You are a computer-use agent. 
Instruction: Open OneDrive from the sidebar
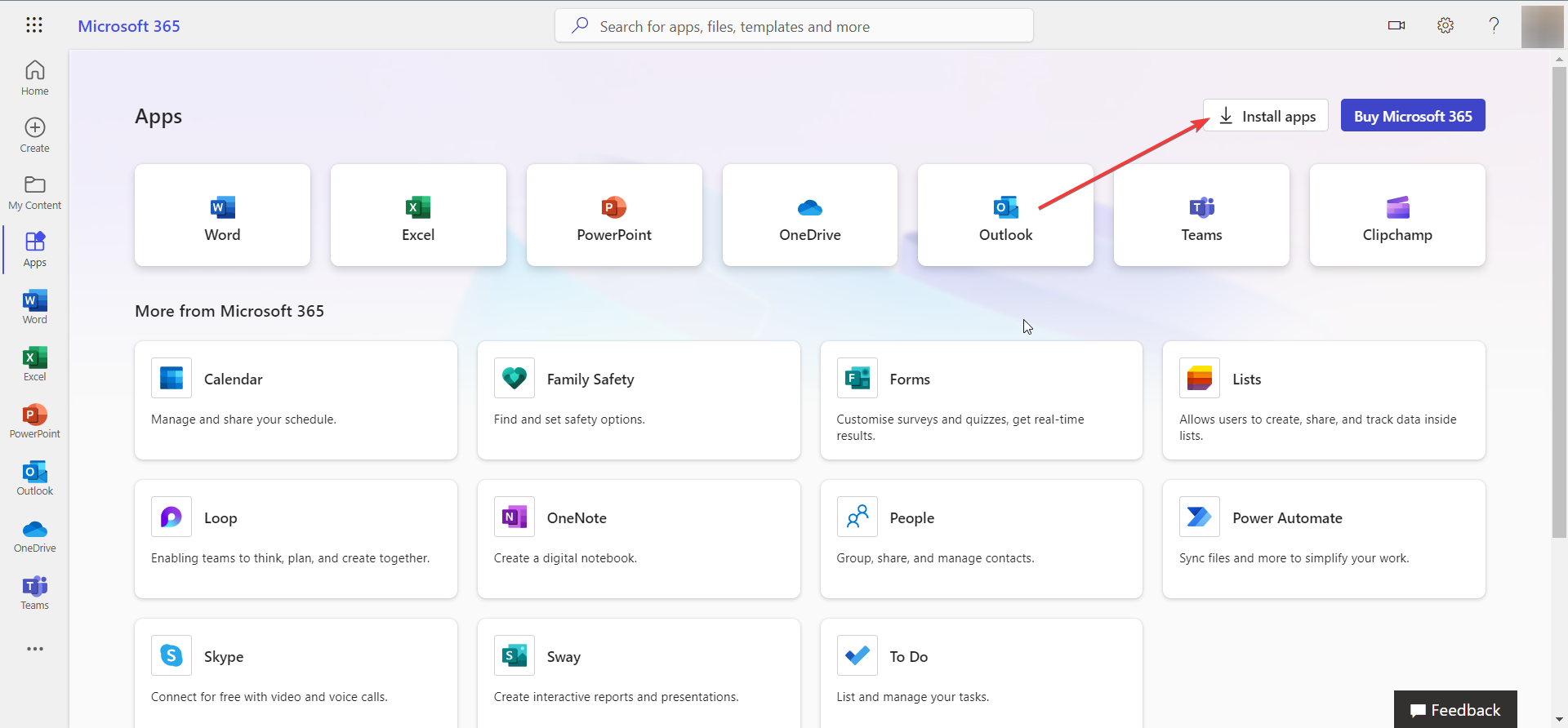pyautogui.click(x=35, y=535)
